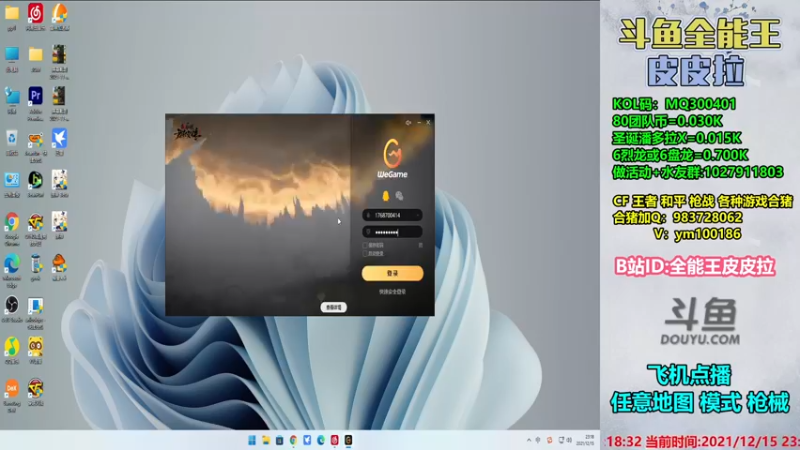The height and width of the screenshot is (450, 800).
Task: Open File Explorer from the taskbar
Action: coord(266,440)
